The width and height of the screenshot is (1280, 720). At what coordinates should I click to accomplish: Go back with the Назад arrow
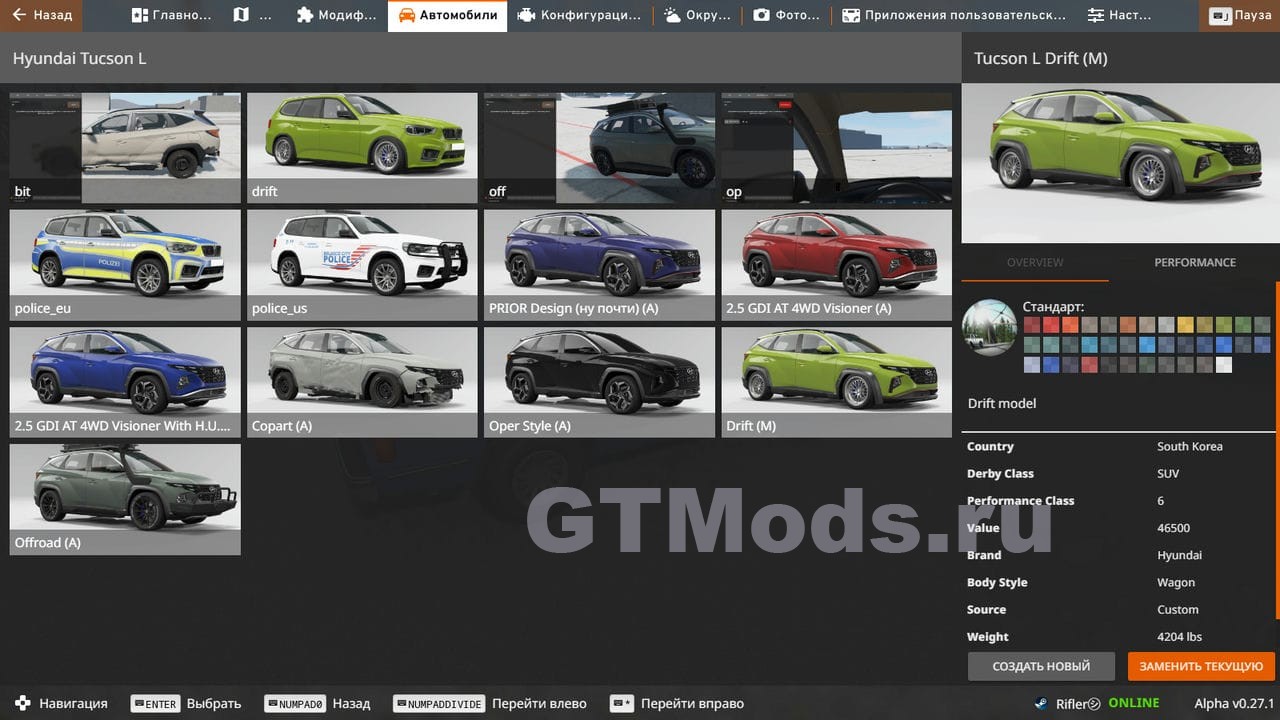tap(42, 16)
